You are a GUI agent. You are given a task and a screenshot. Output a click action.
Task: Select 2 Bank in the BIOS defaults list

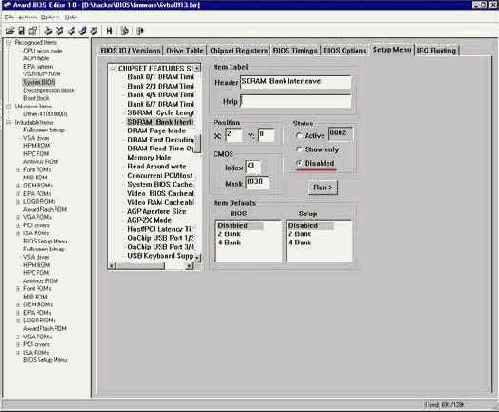(229, 234)
